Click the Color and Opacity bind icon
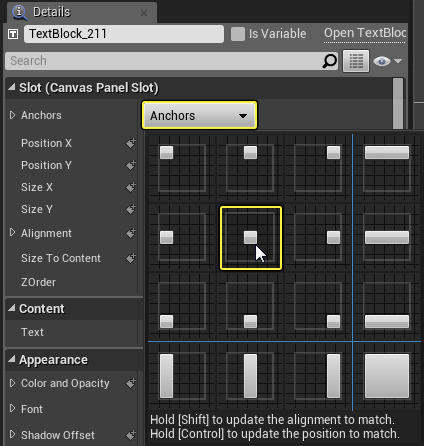 (131, 383)
